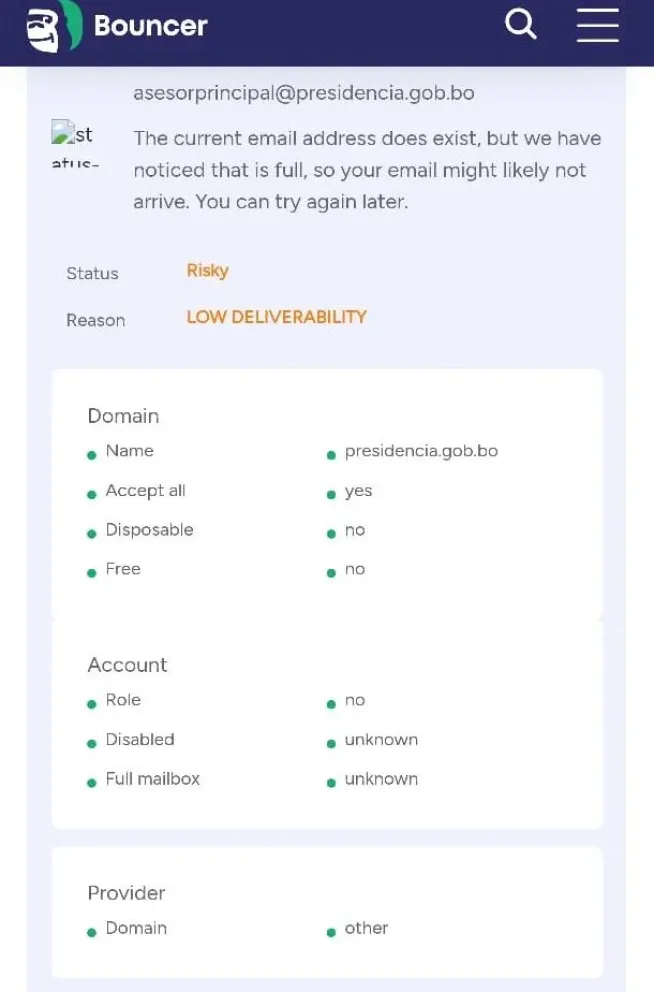Click the presidencia.gob.bo domain name value

tap(421, 451)
